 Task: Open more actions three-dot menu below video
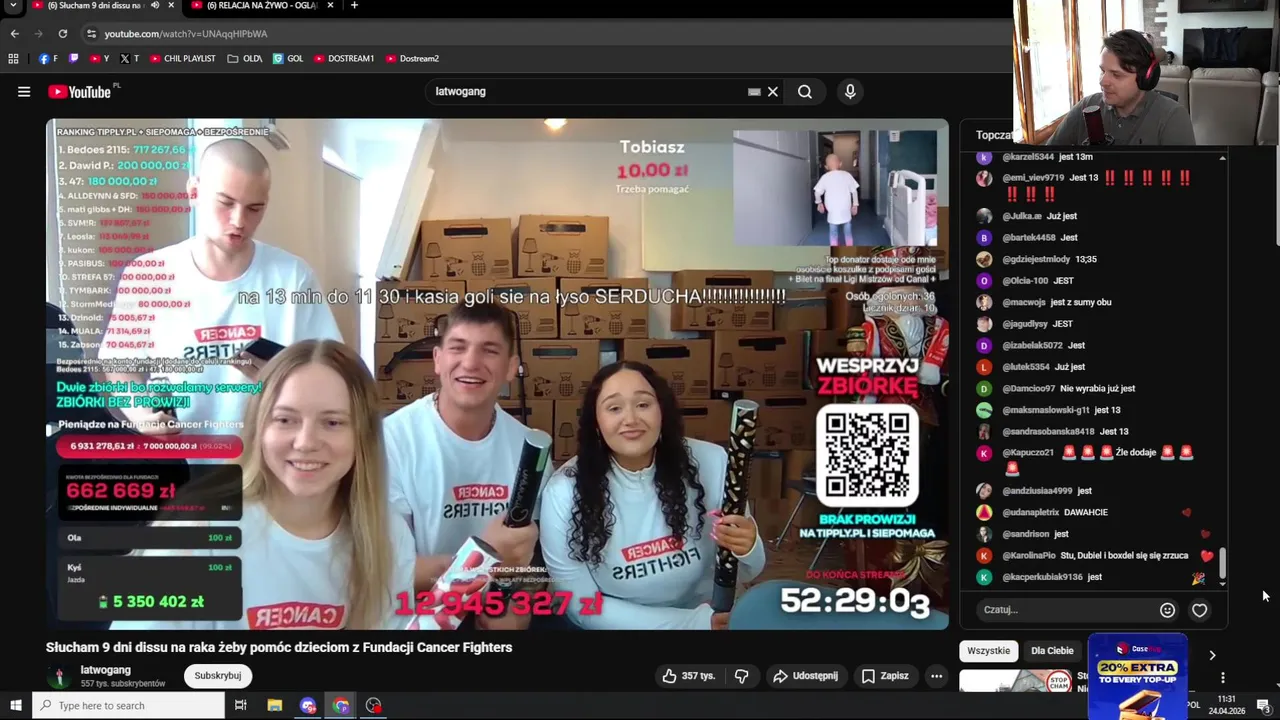pyautogui.click(x=937, y=676)
